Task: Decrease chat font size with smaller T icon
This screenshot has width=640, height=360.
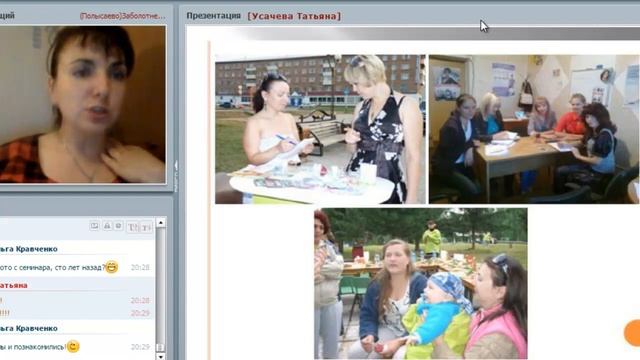Action: 146,227
